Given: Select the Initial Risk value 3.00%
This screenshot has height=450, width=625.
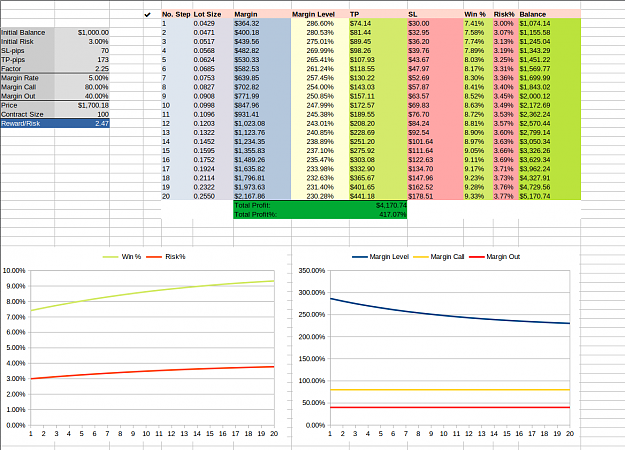Looking at the screenshot, I should coord(82,41).
